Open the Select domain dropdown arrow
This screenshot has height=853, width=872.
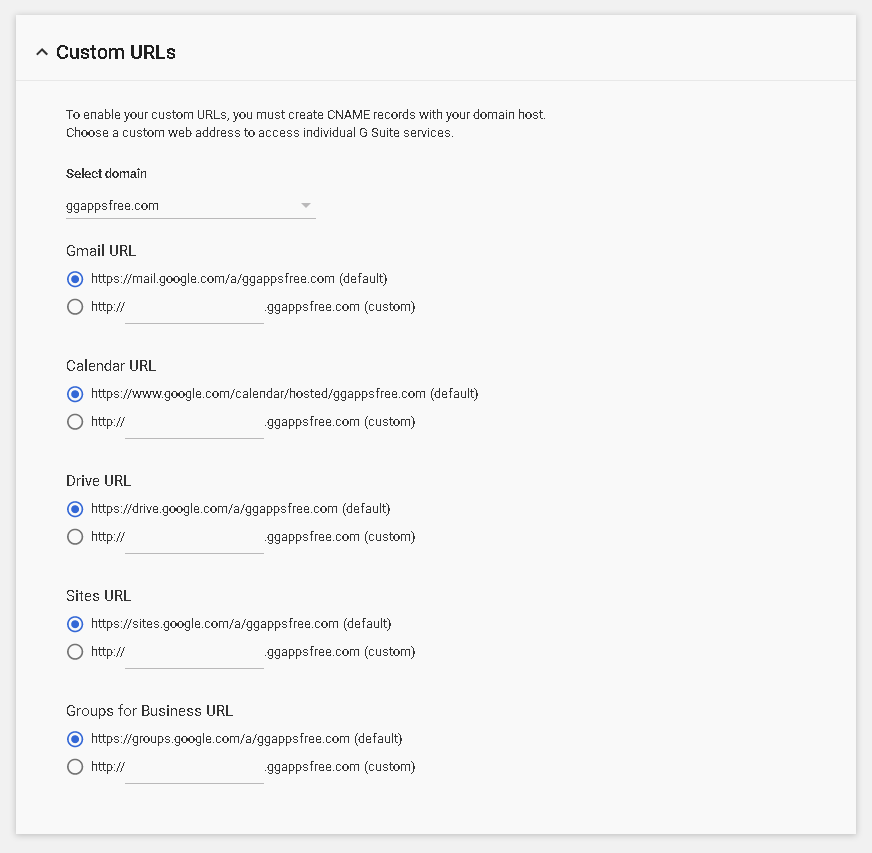(x=305, y=206)
